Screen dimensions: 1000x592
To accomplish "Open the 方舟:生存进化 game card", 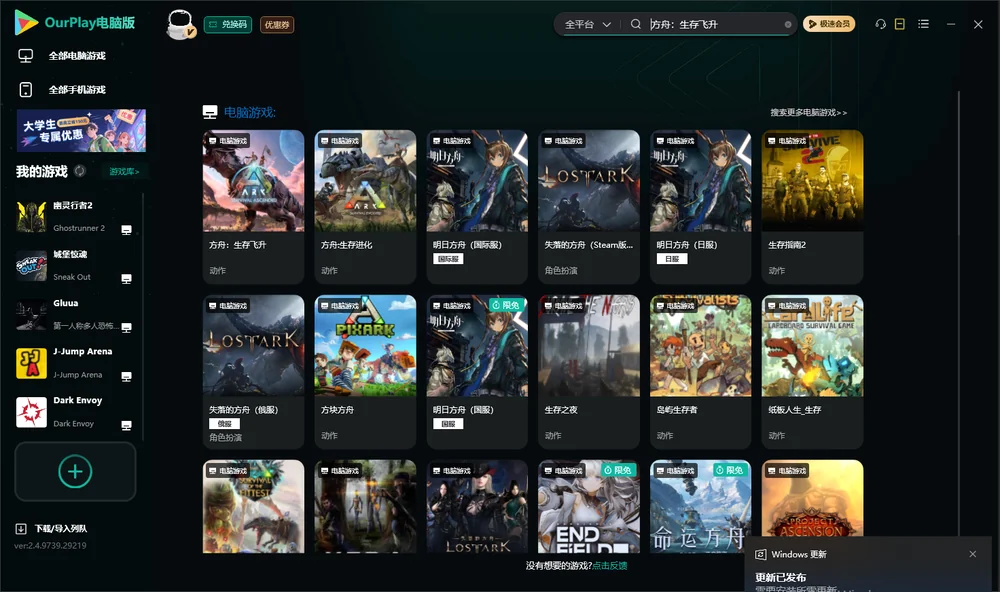I will [x=365, y=207].
